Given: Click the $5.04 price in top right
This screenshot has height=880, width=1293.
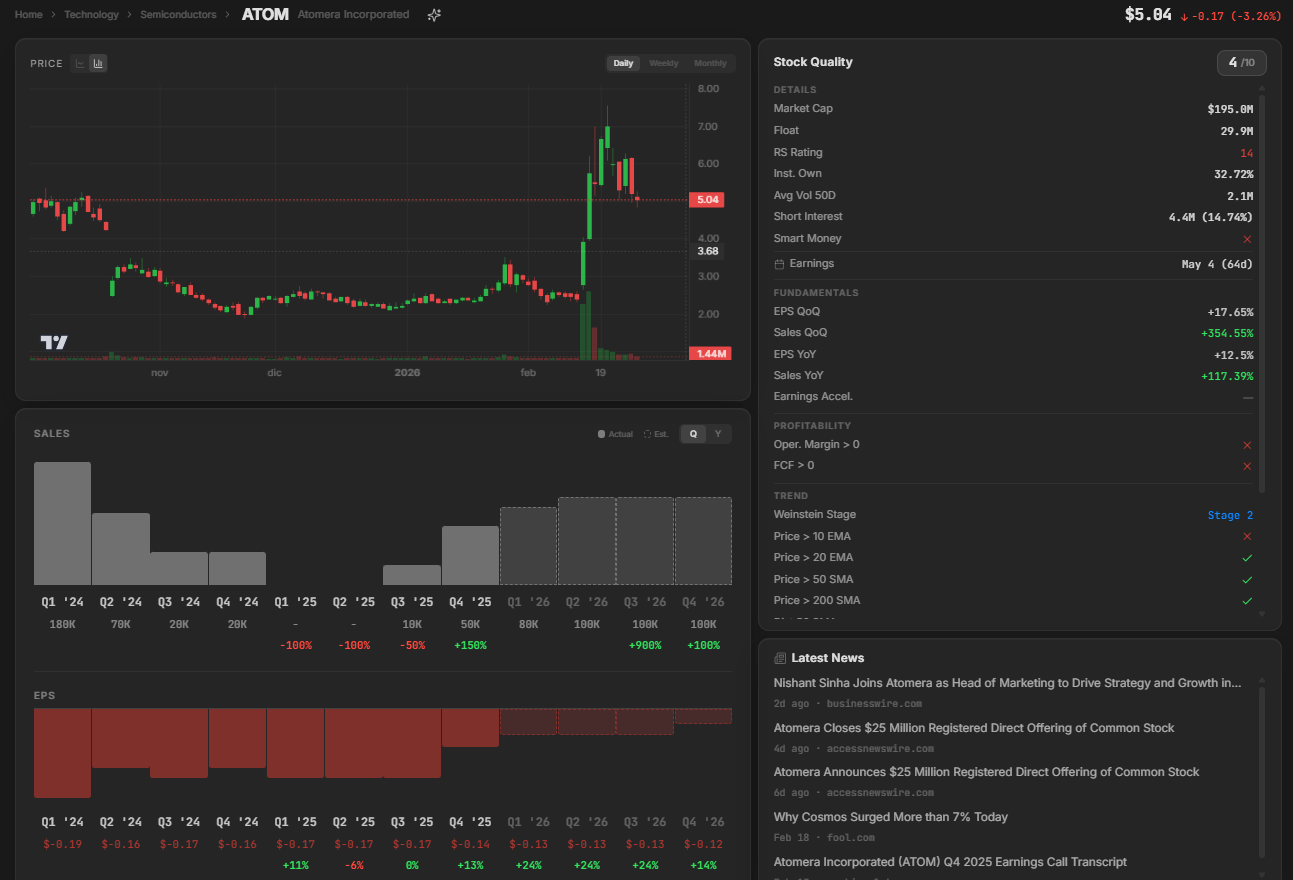Looking at the screenshot, I should click(x=1148, y=15).
